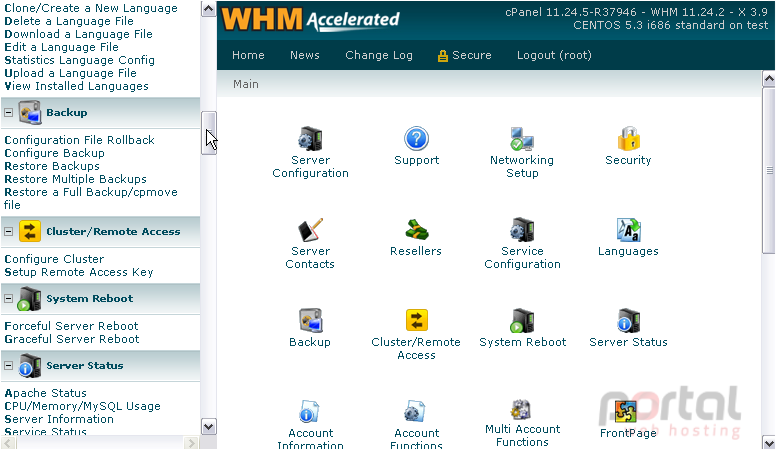
Task: Open the Resellers money icon
Action: click(x=416, y=230)
